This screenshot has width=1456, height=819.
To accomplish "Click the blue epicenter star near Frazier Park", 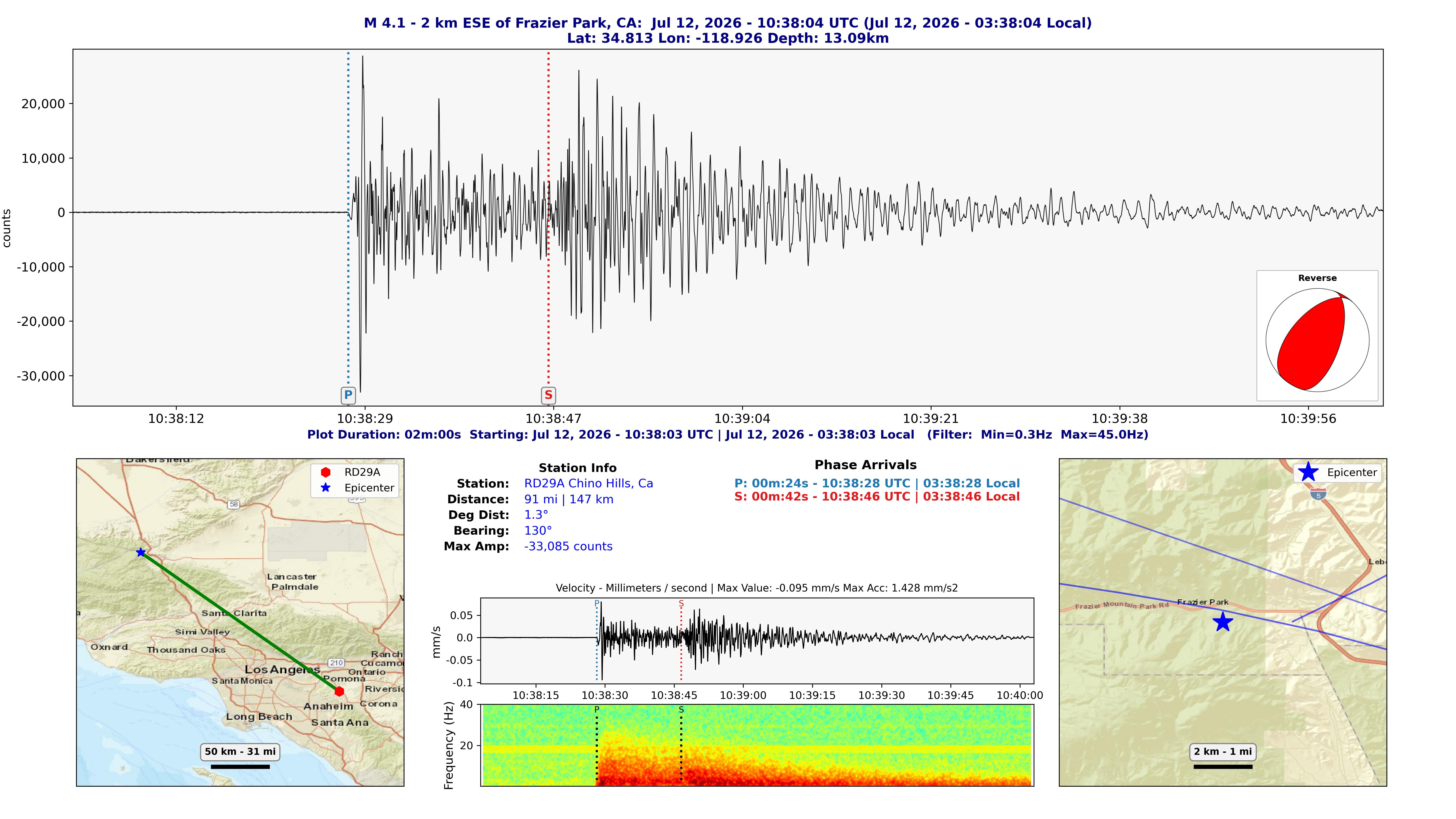I will [1223, 622].
